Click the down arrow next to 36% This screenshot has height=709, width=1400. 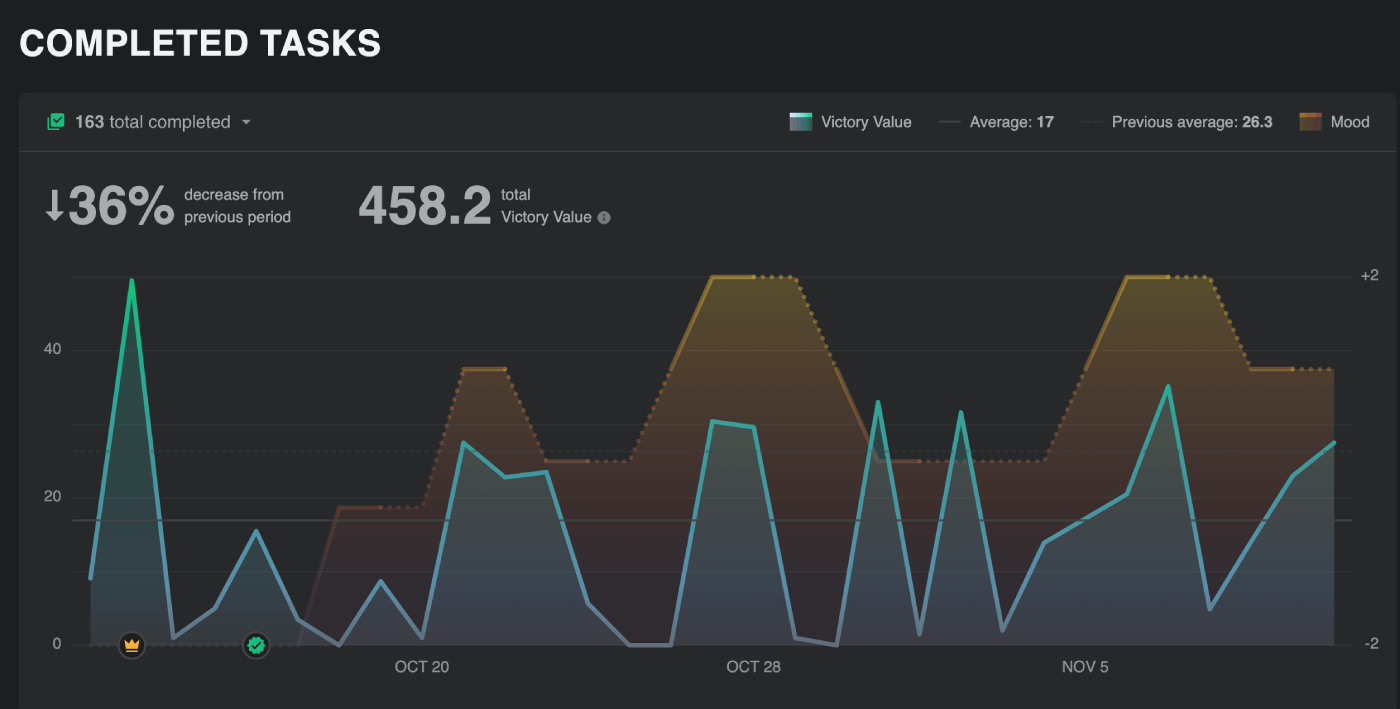click(55, 205)
